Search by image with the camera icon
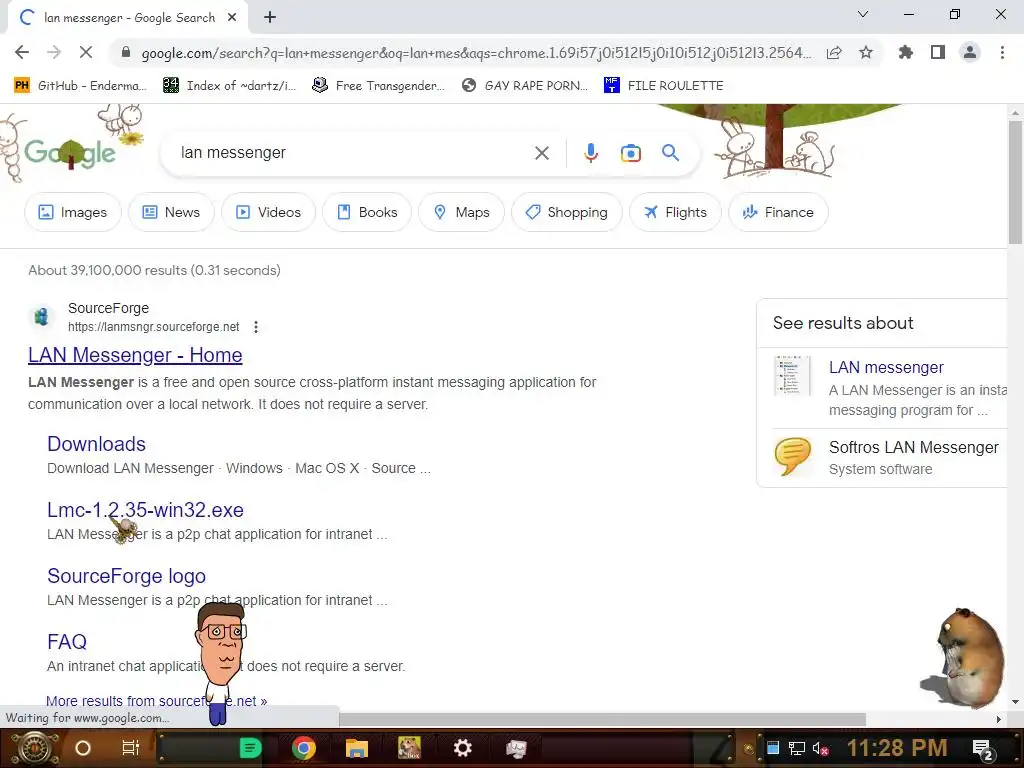The width and height of the screenshot is (1024, 768). (x=630, y=153)
